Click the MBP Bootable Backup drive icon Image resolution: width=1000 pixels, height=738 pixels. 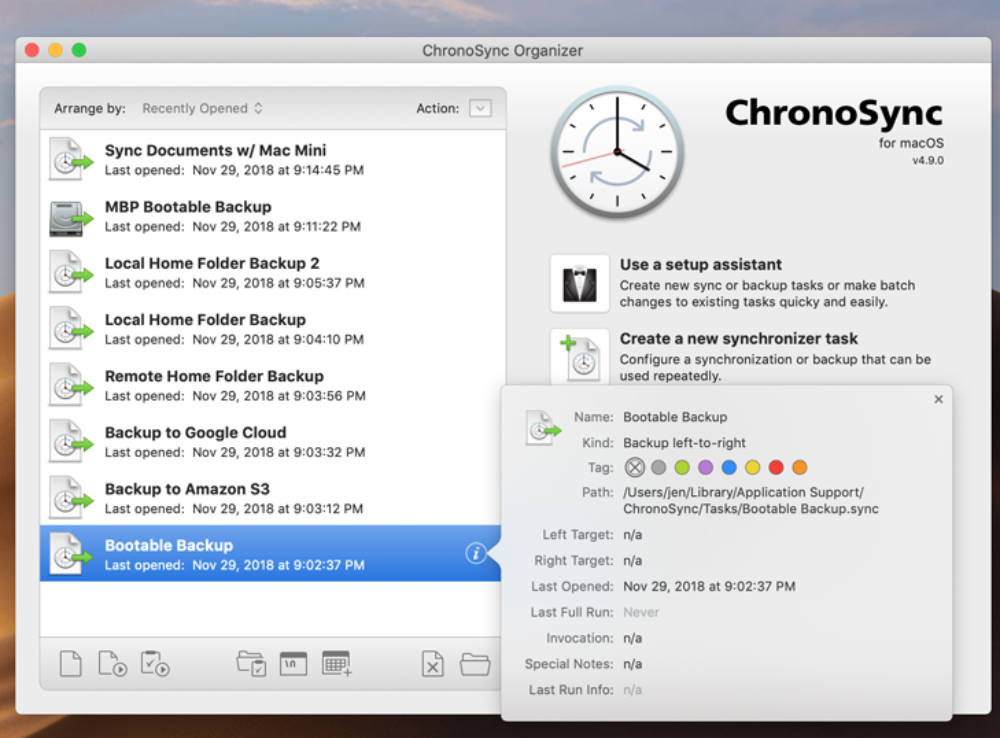(70, 217)
